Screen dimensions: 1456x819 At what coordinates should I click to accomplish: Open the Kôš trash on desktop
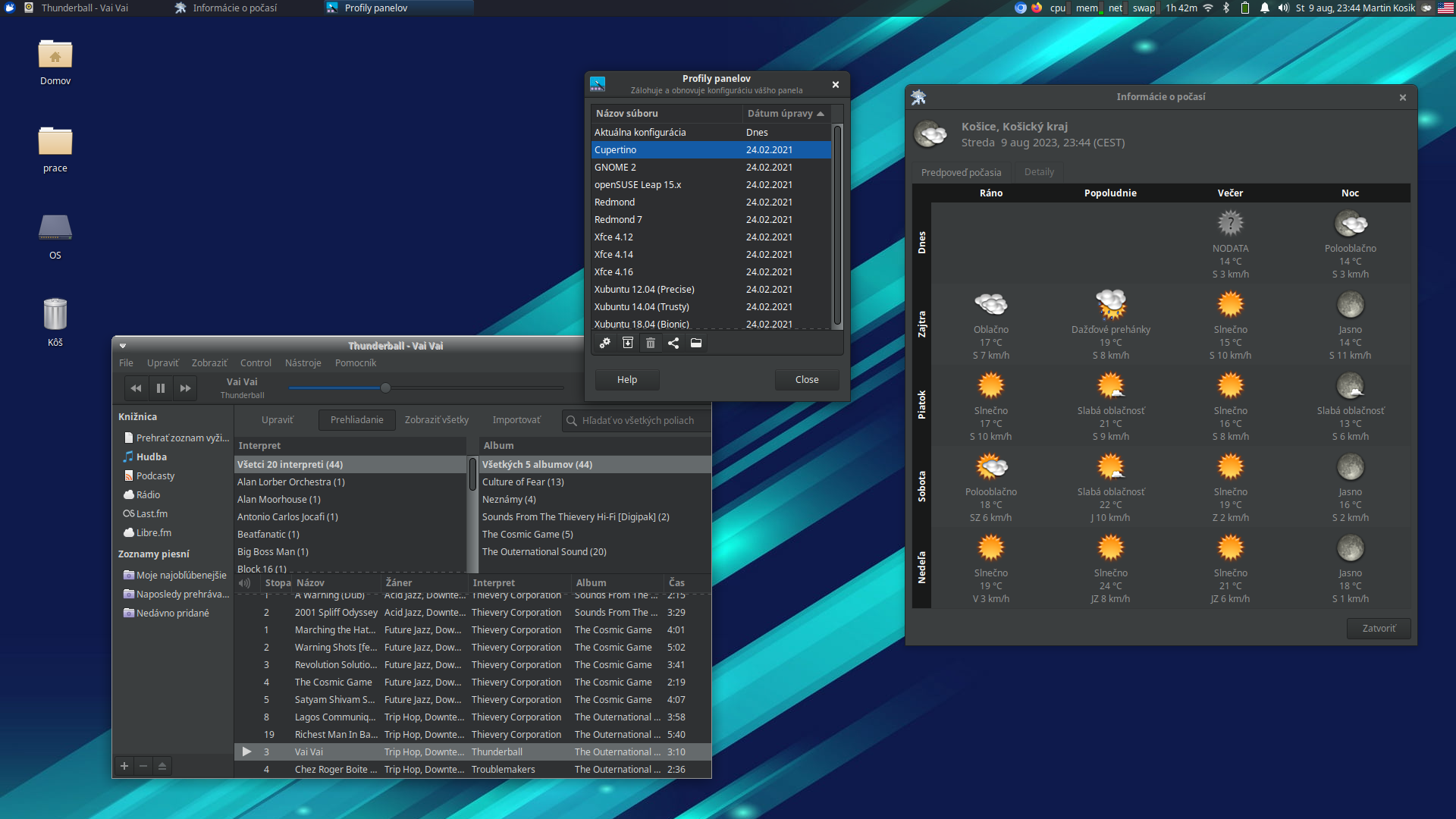[x=55, y=324]
